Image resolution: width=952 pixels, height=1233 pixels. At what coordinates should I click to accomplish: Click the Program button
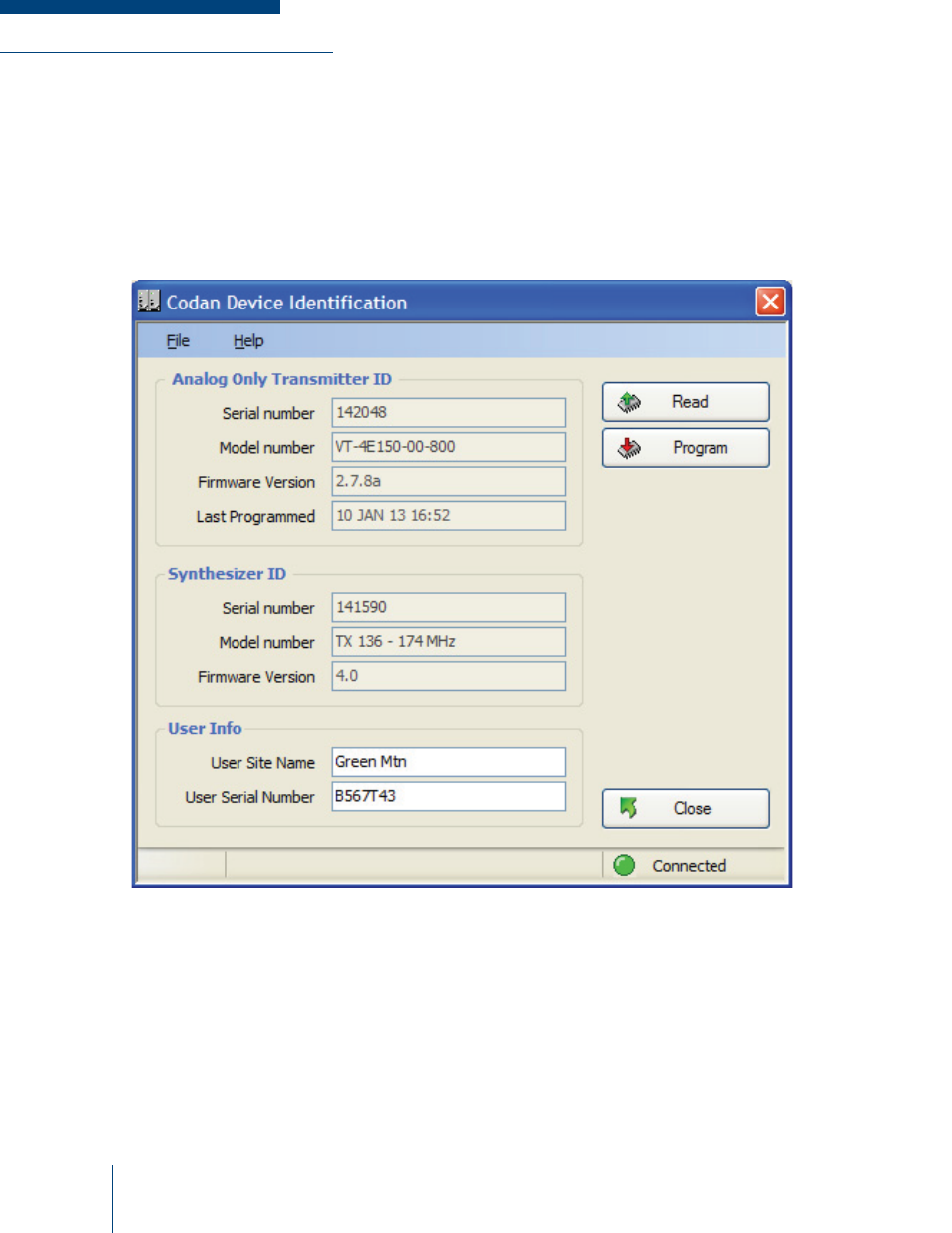coord(686,448)
